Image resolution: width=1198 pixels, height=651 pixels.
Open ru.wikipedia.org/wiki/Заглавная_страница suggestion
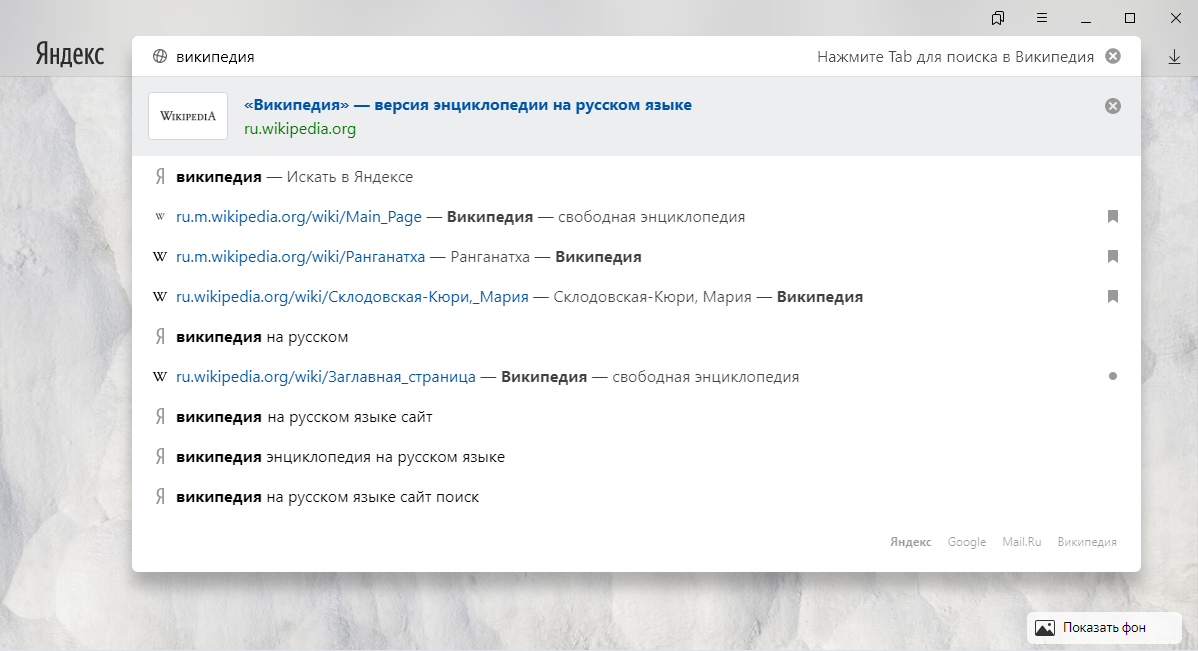[636, 377]
